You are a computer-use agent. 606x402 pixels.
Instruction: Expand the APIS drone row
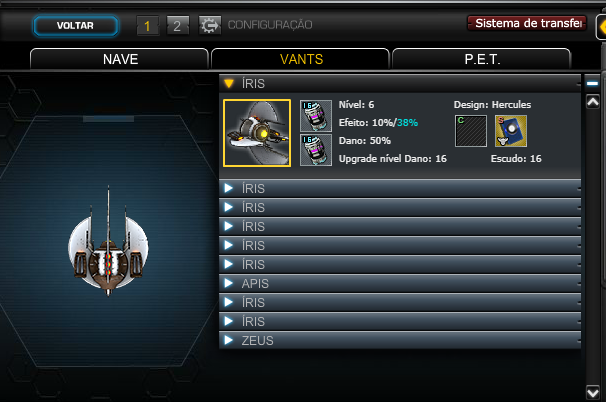[x=400, y=283]
